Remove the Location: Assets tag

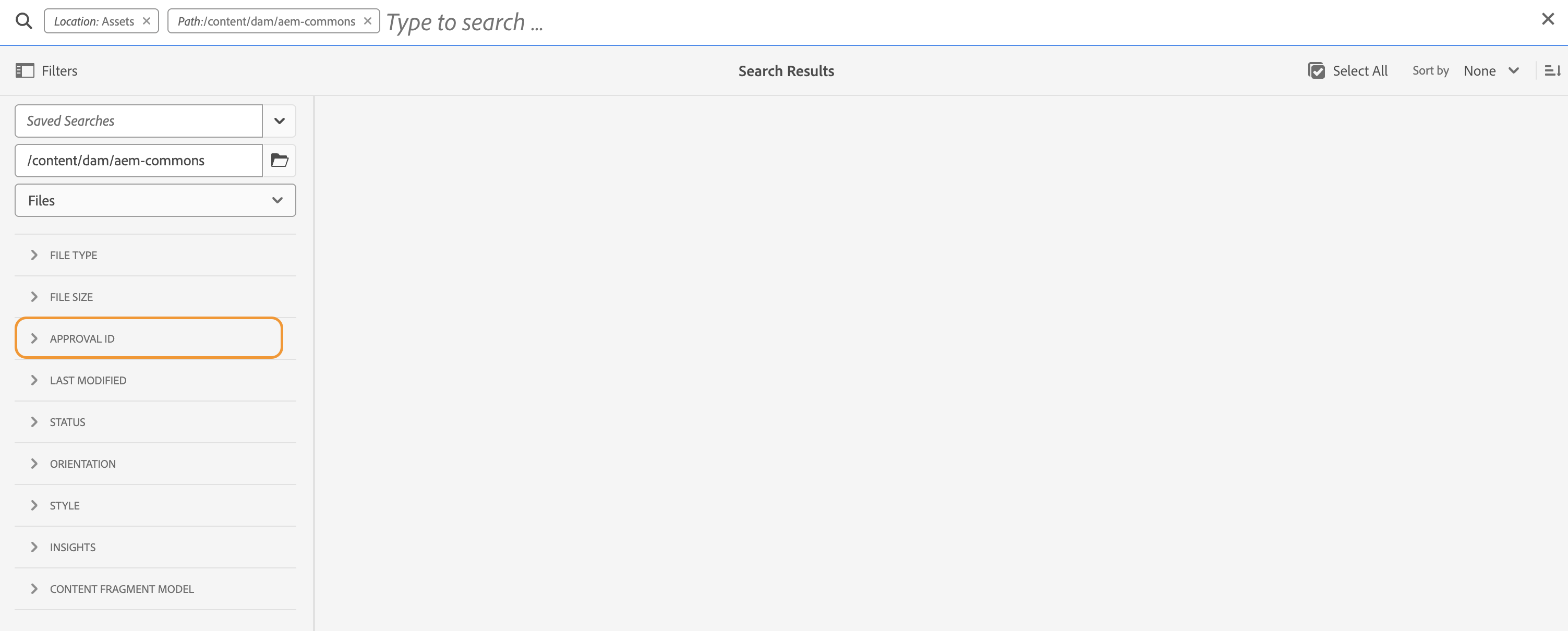click(x=147, y=21)
